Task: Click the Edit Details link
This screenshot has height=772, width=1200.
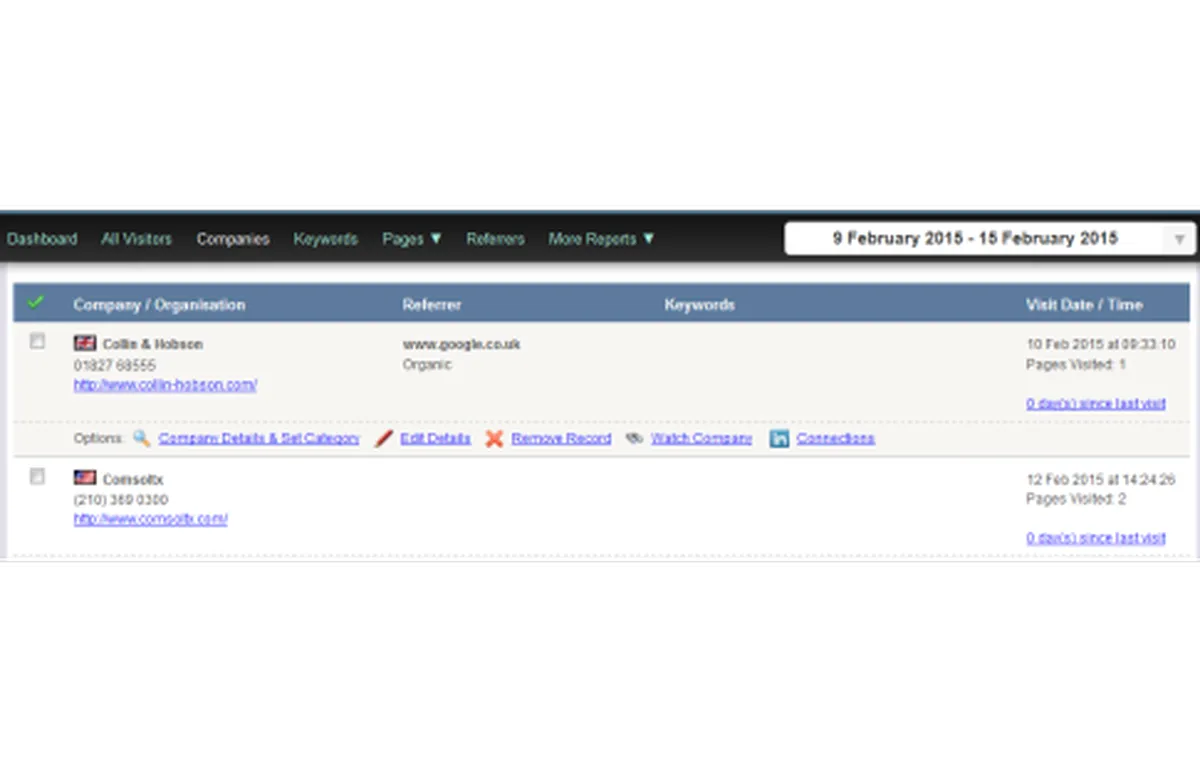Action: [435, 438]
